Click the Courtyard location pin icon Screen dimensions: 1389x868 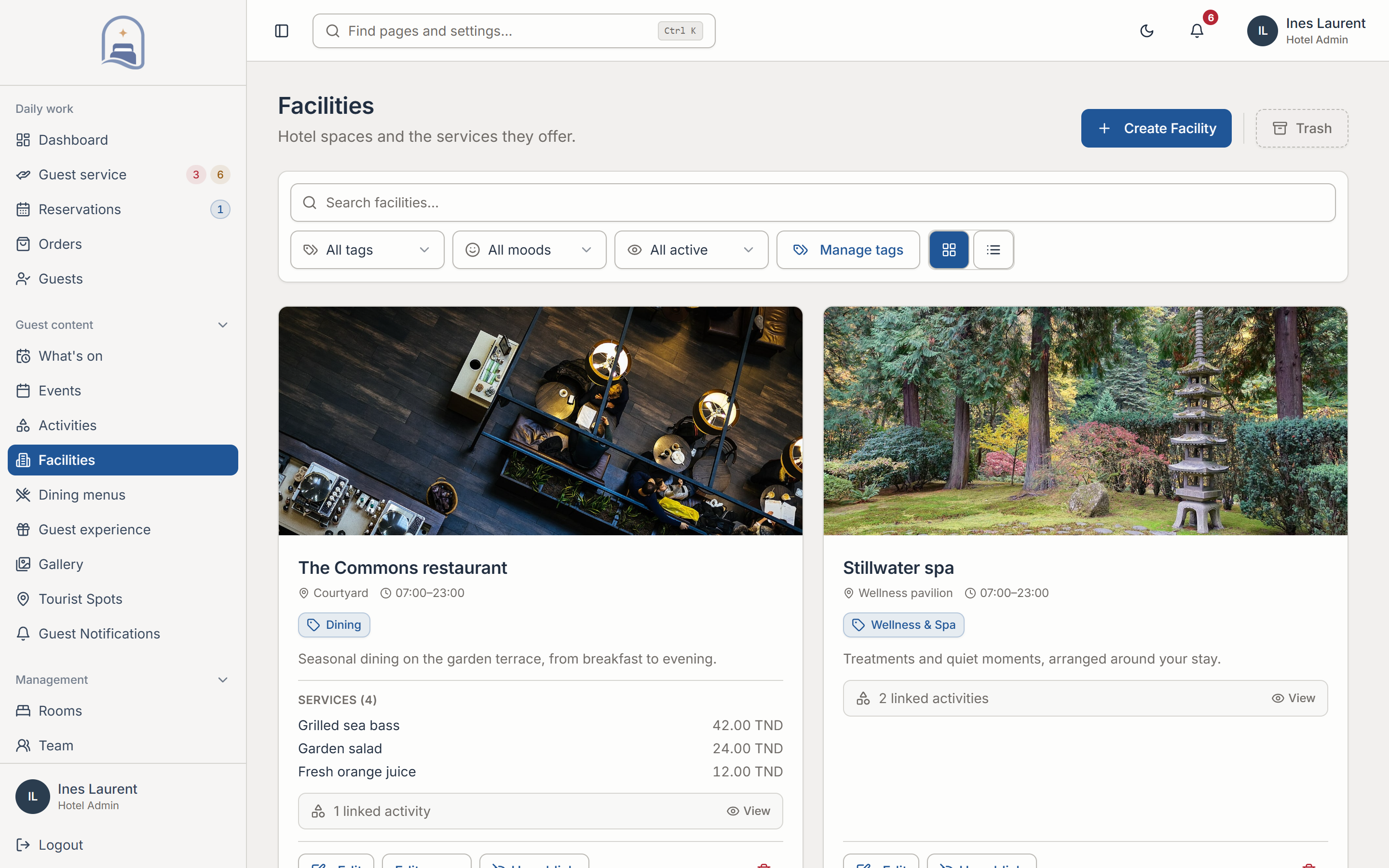[304, 593]
